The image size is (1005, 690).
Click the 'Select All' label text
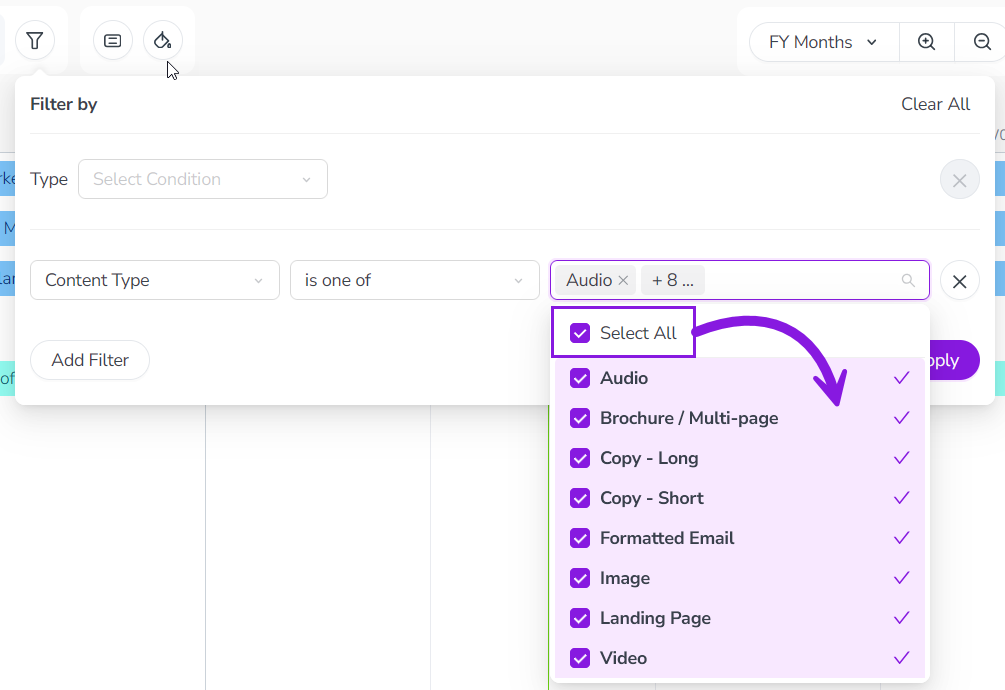click(638, 333)
